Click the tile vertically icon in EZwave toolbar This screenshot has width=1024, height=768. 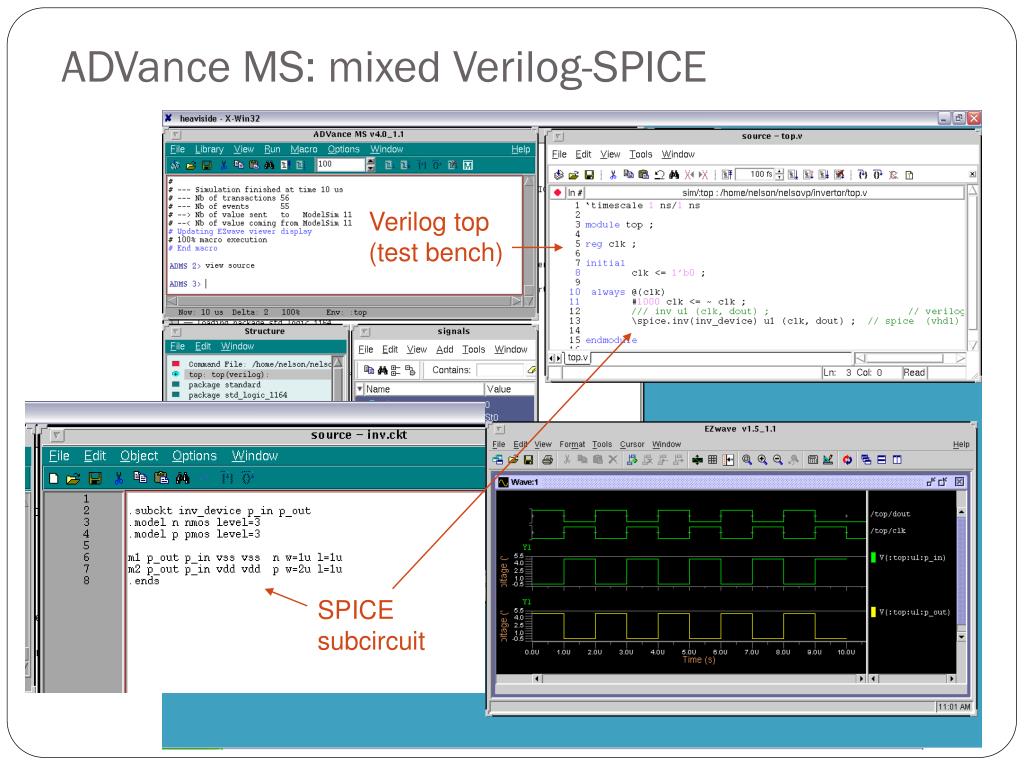click(x=897, y=460)
